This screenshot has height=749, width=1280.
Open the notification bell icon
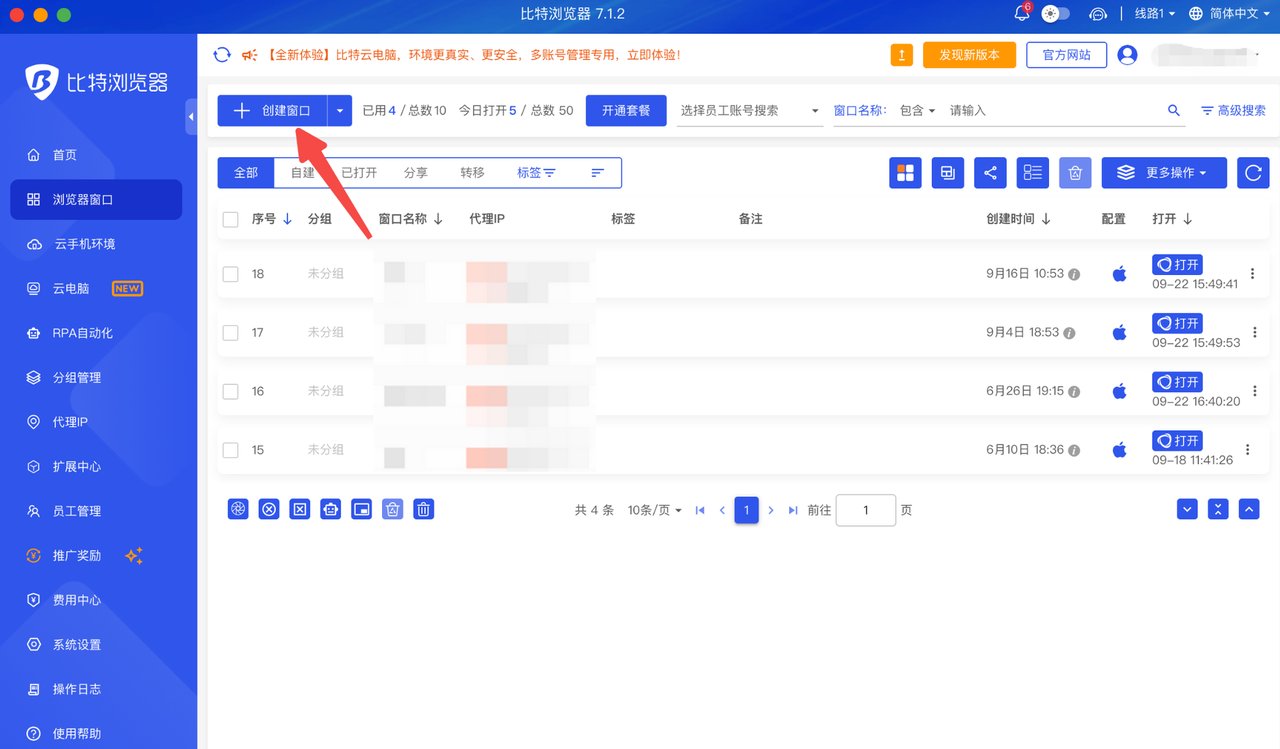click(x=1022, y=14)
